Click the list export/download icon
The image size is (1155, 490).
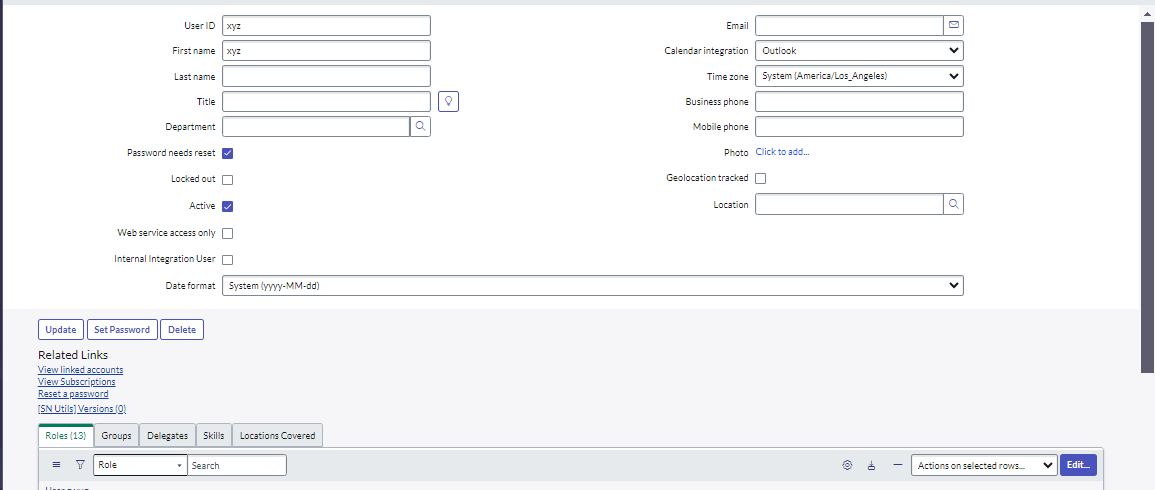coord(872,465)
